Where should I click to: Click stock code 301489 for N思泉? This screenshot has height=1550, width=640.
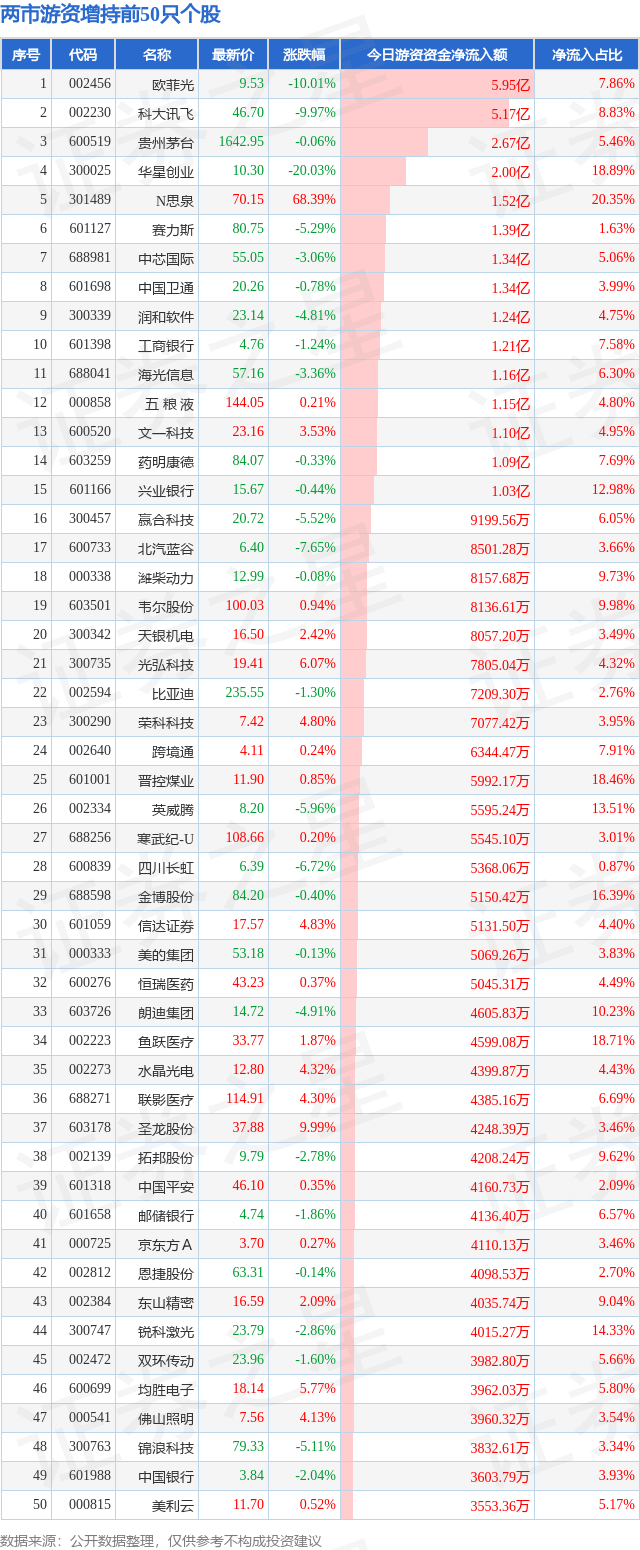coord(83,200)
